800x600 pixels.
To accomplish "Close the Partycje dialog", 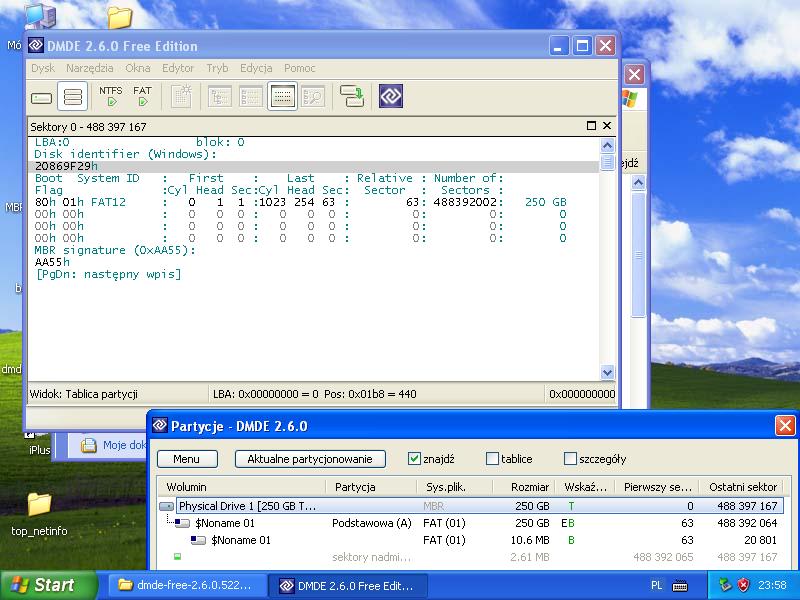I will point(785,426).
